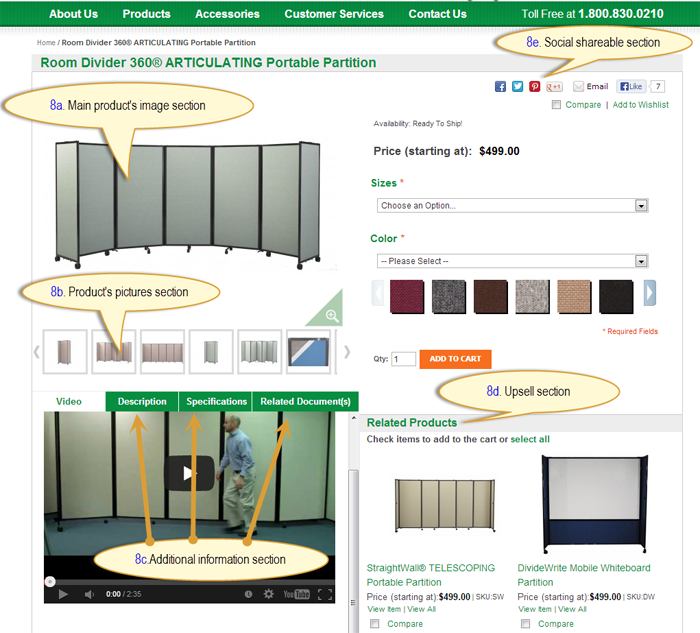The image size is (700, 633).
Task: Click the video progress scrubber handle
Action: pyautogui.click(x=50, y=581)
